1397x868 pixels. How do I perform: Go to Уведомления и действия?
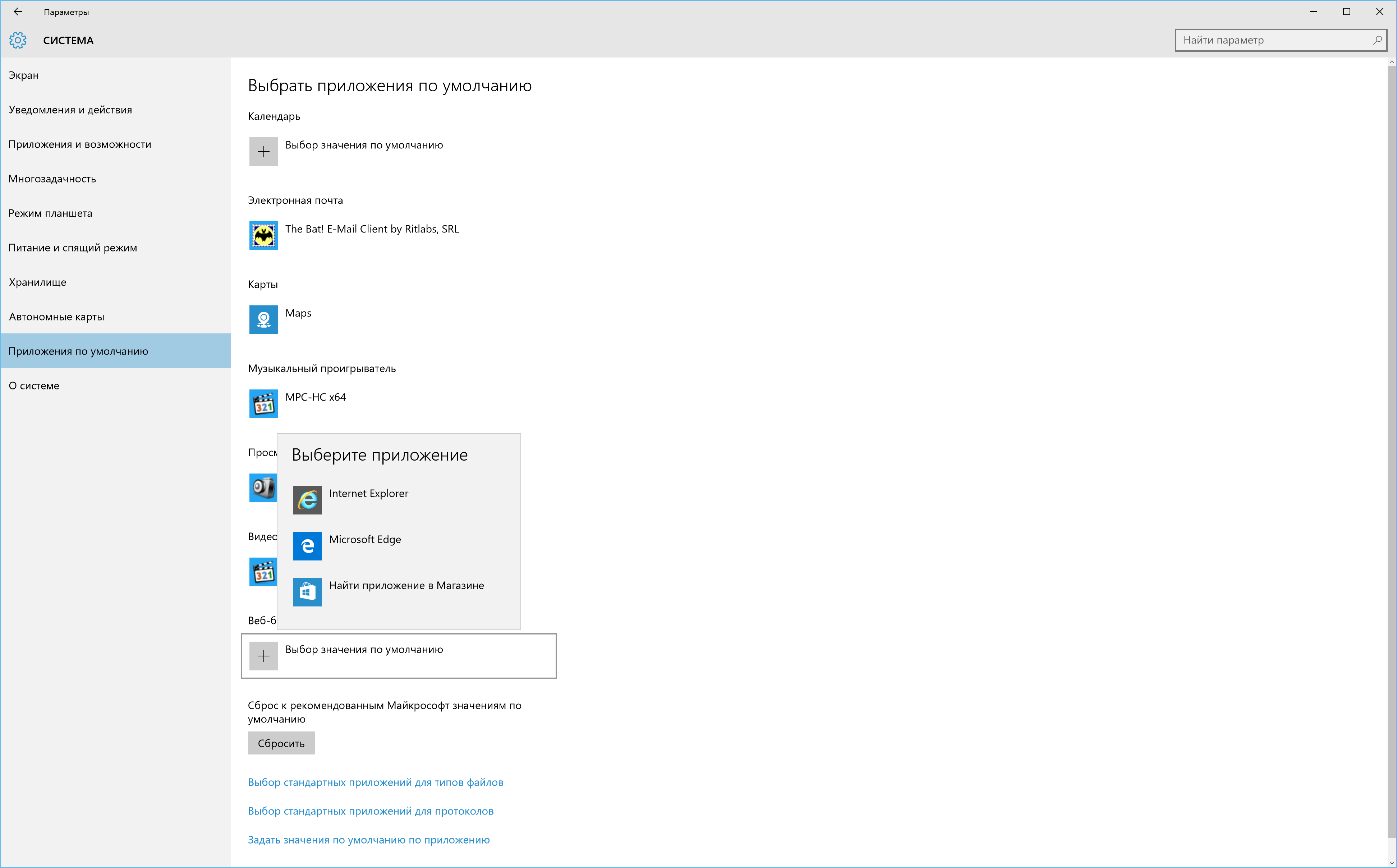[70, 110]
